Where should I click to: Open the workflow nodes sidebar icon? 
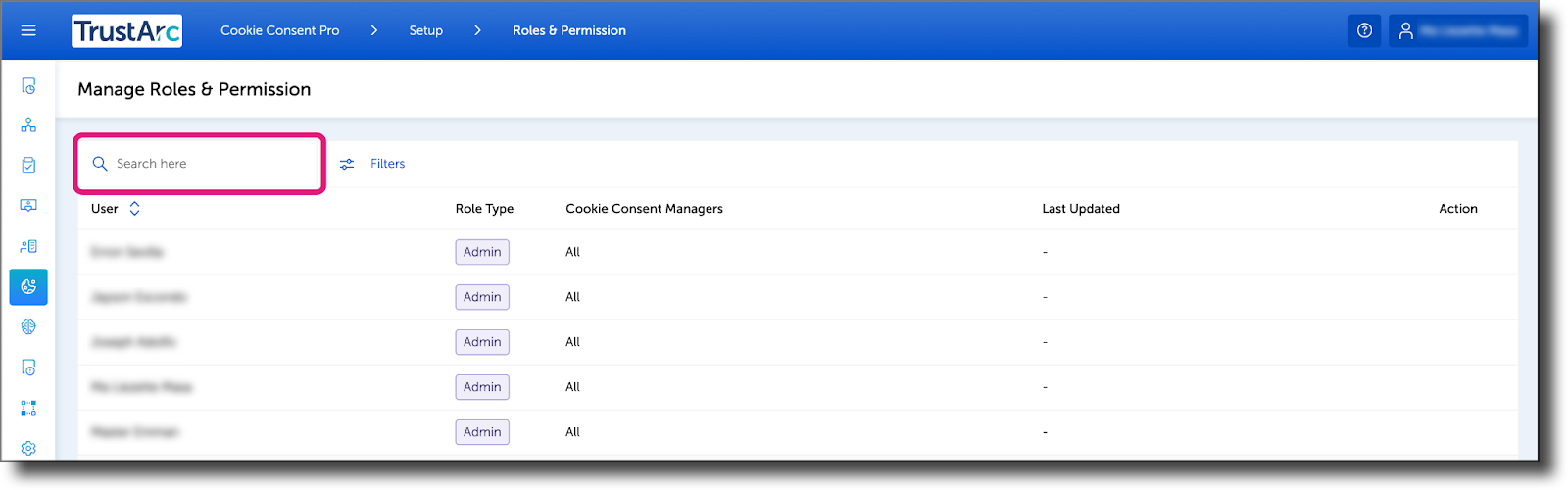pos(28,408)
